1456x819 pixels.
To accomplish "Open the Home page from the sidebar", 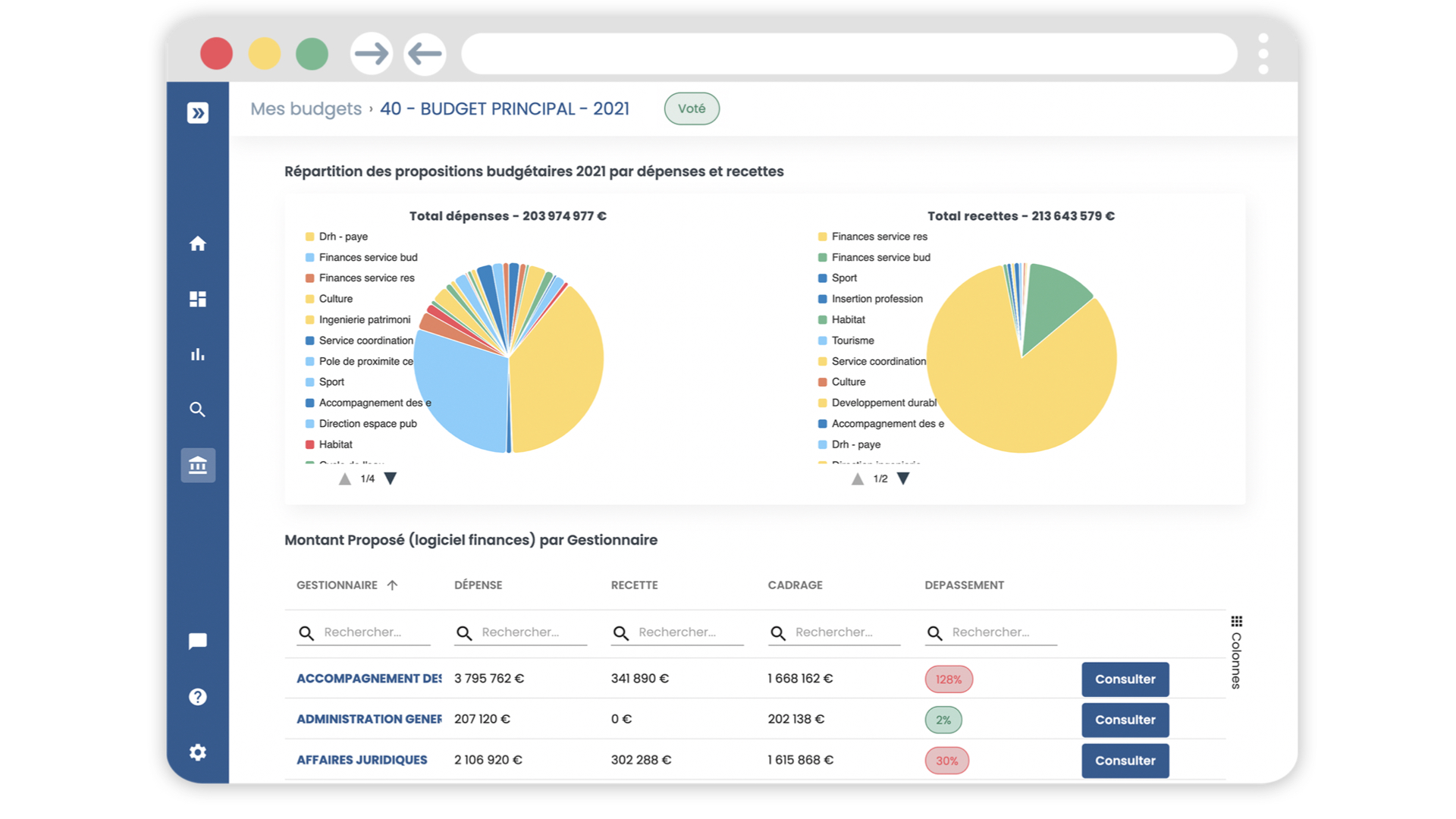I will (197, 244).
